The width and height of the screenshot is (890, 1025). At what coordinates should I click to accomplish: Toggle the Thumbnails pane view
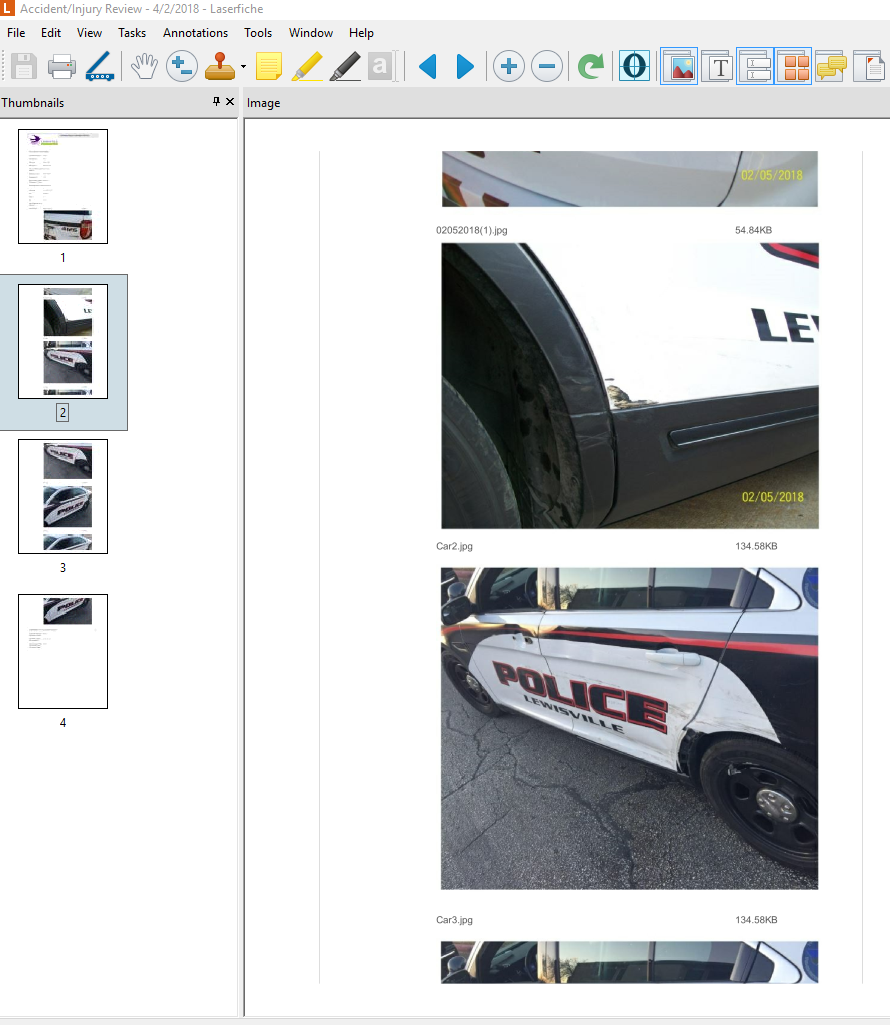(x=793, y=66)
